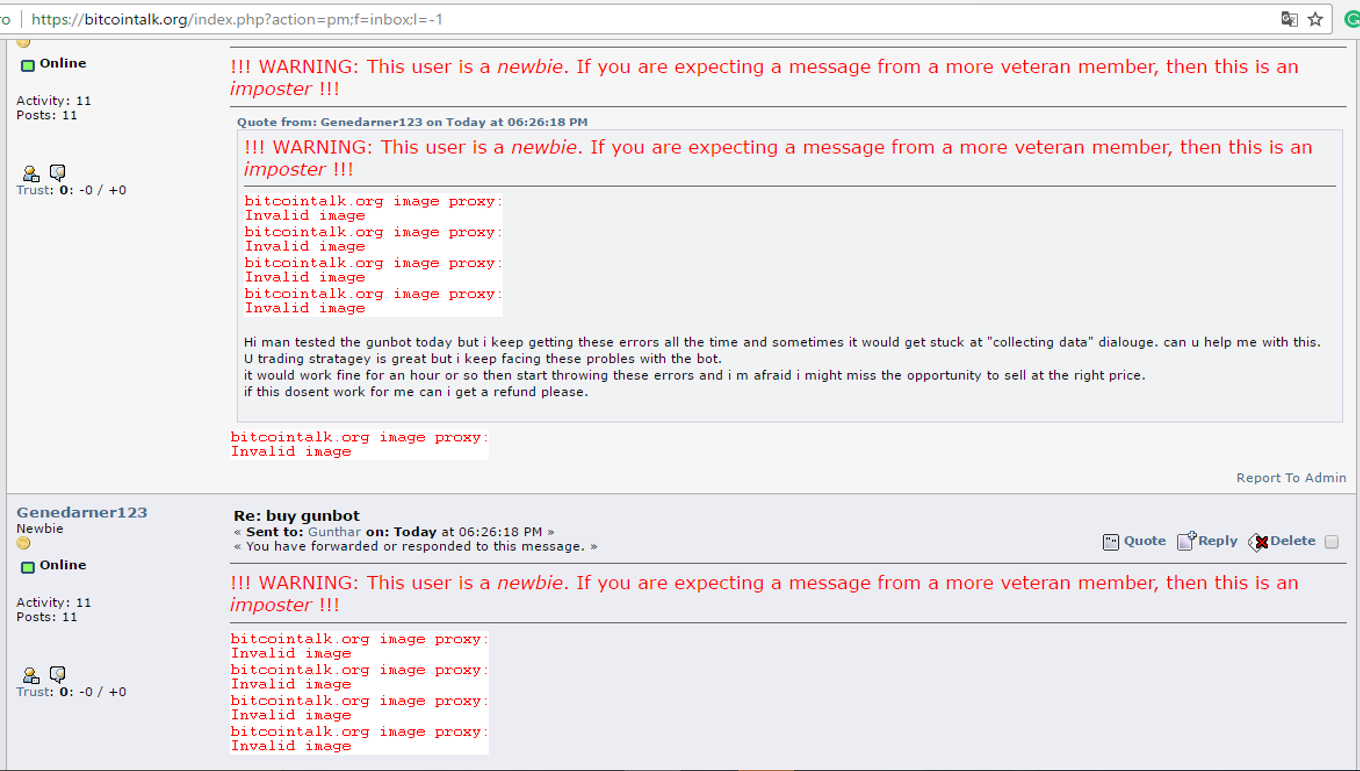1360x771 pixels.
Task: Click the lower post's message bubble icon above Trust
Action: point(57,675)
